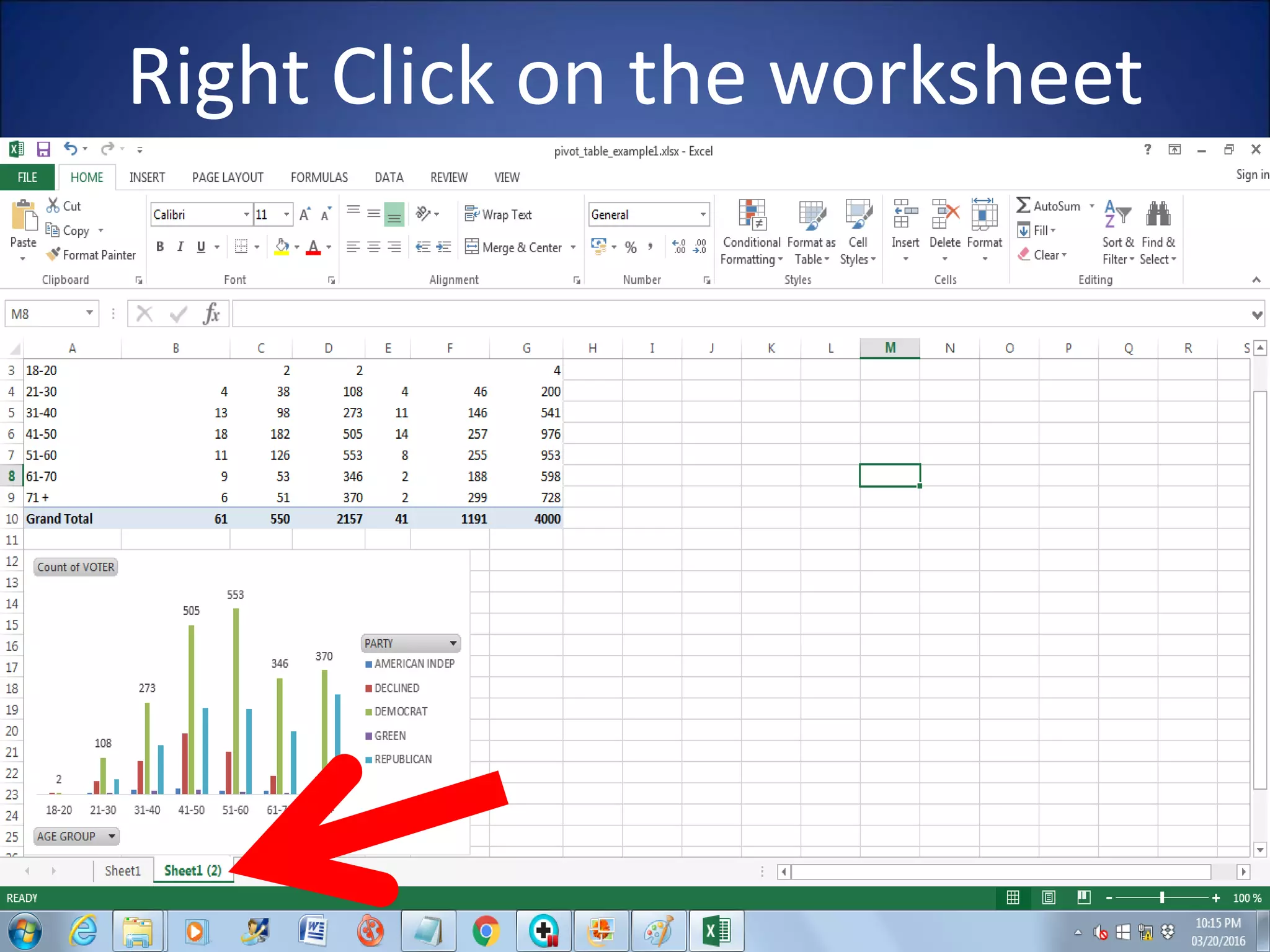Toggle Italic formatting
This screenshot has height=952, width=1270.
point(180,247)
